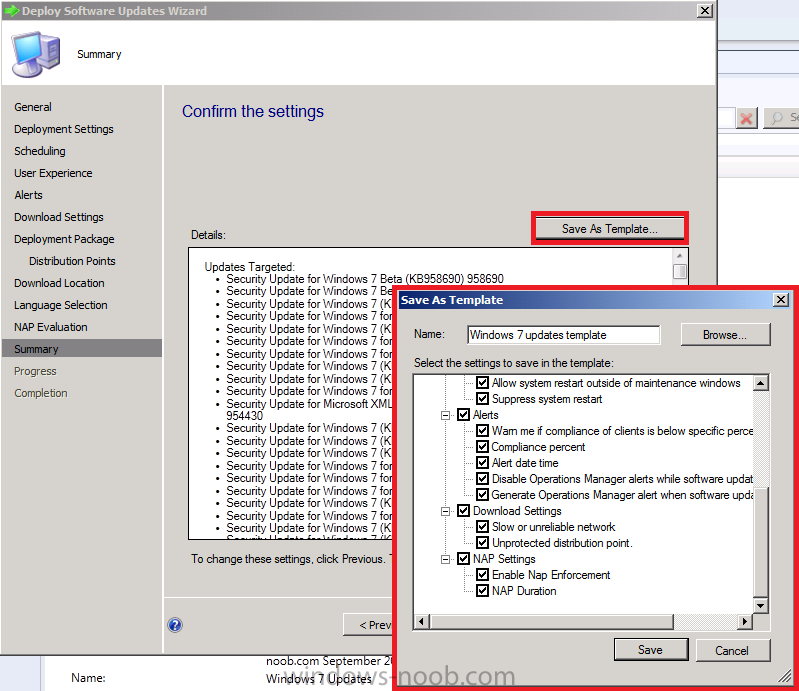Click the settings tree scroll down arrow
The width and height of the screenshot is (799, 691).
(x=760, y=605)
